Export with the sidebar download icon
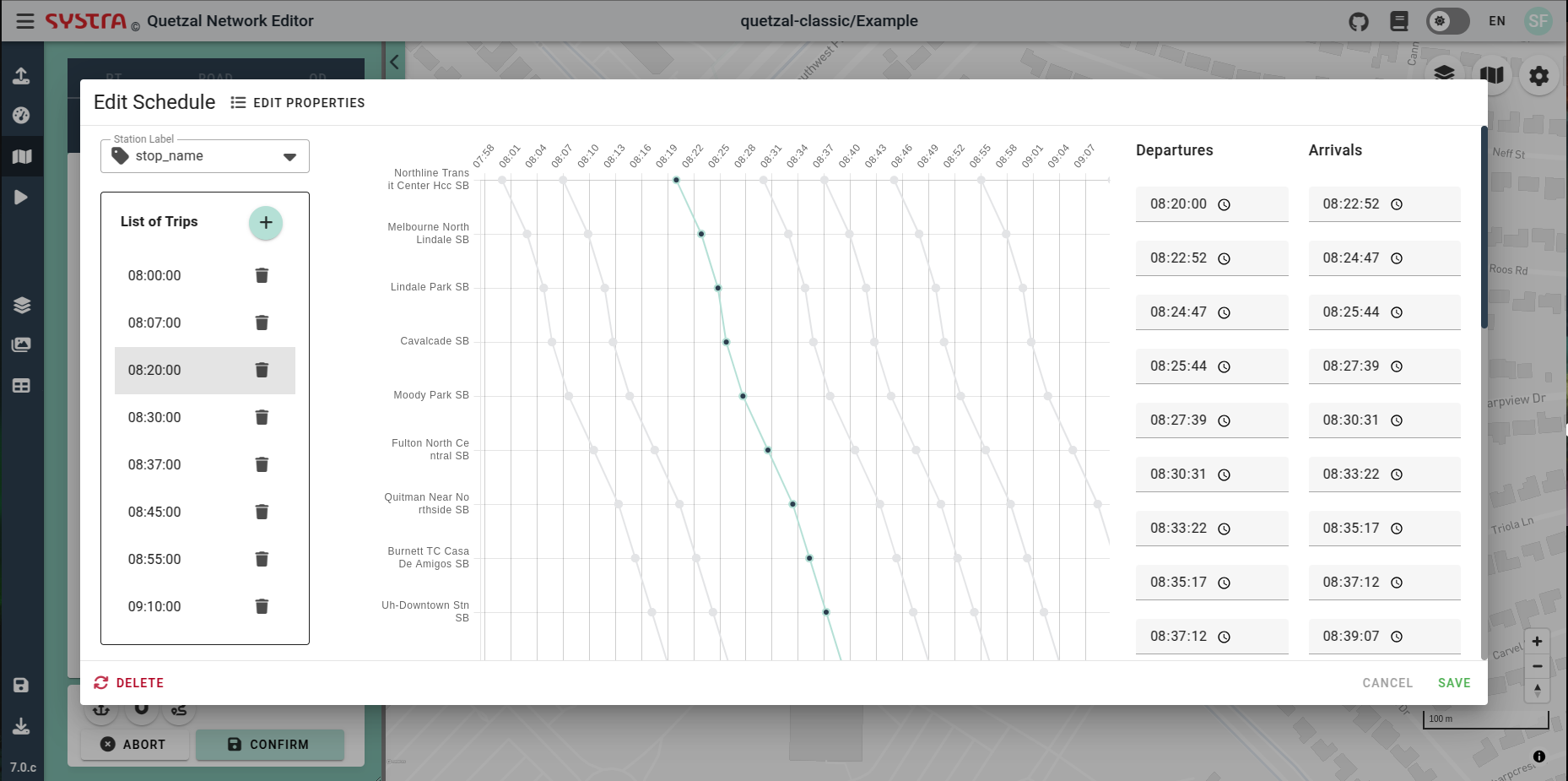Screen dimensions: 1568x781 pyautogui.click(x=22, y=726)
